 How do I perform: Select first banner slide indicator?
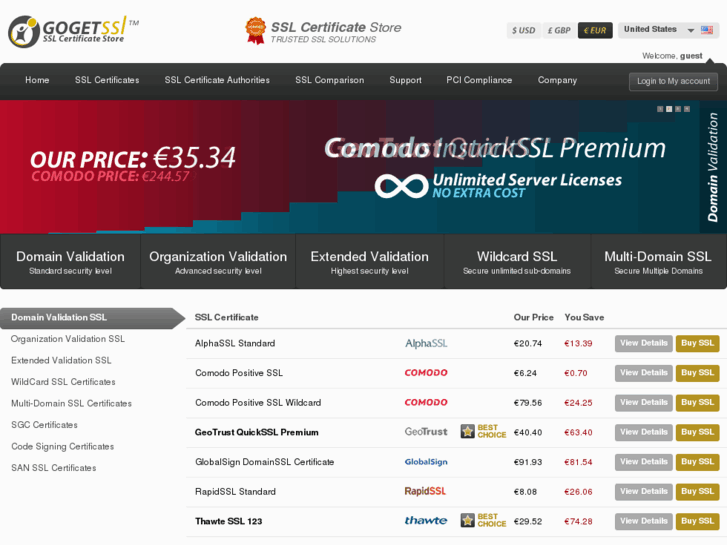[660, 109]
